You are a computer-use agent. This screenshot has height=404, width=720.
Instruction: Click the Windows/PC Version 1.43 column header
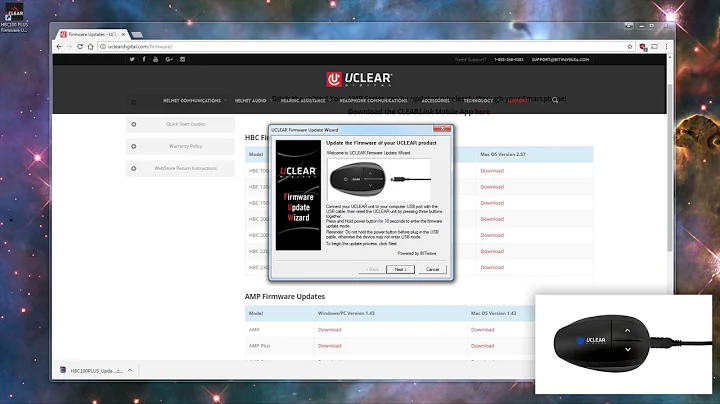click(x=346, y=313)
